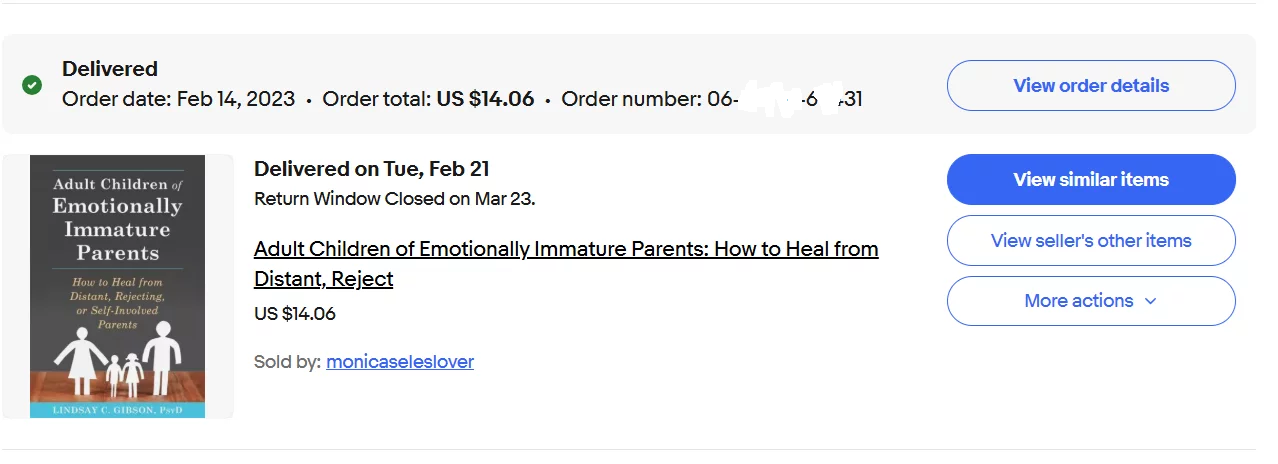
Task: Click the order total US $14.06
Action: [x=485, y=99]
